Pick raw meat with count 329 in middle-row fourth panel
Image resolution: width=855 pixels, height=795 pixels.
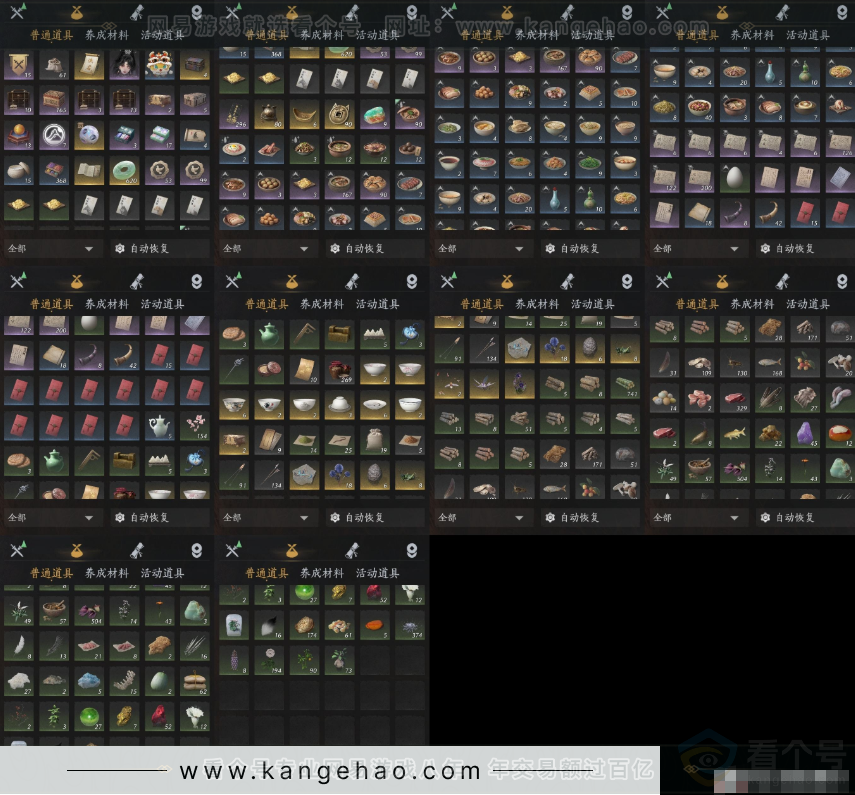pyautogui.click(x=734, y=399)
